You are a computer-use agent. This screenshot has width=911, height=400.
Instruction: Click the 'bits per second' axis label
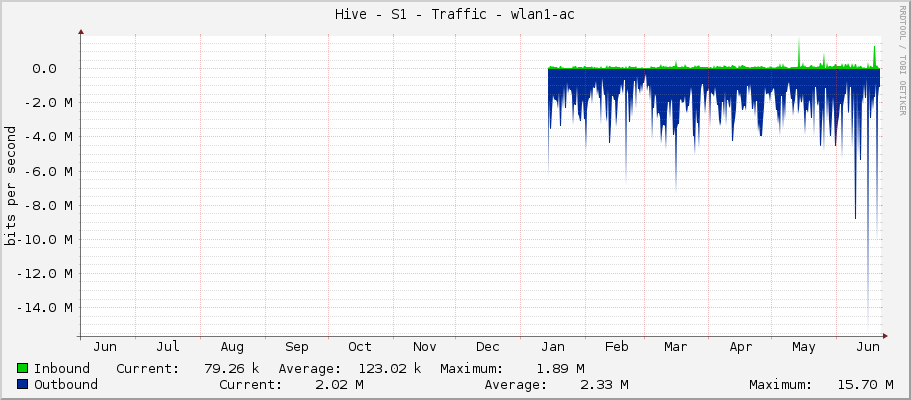click(10, 185)
